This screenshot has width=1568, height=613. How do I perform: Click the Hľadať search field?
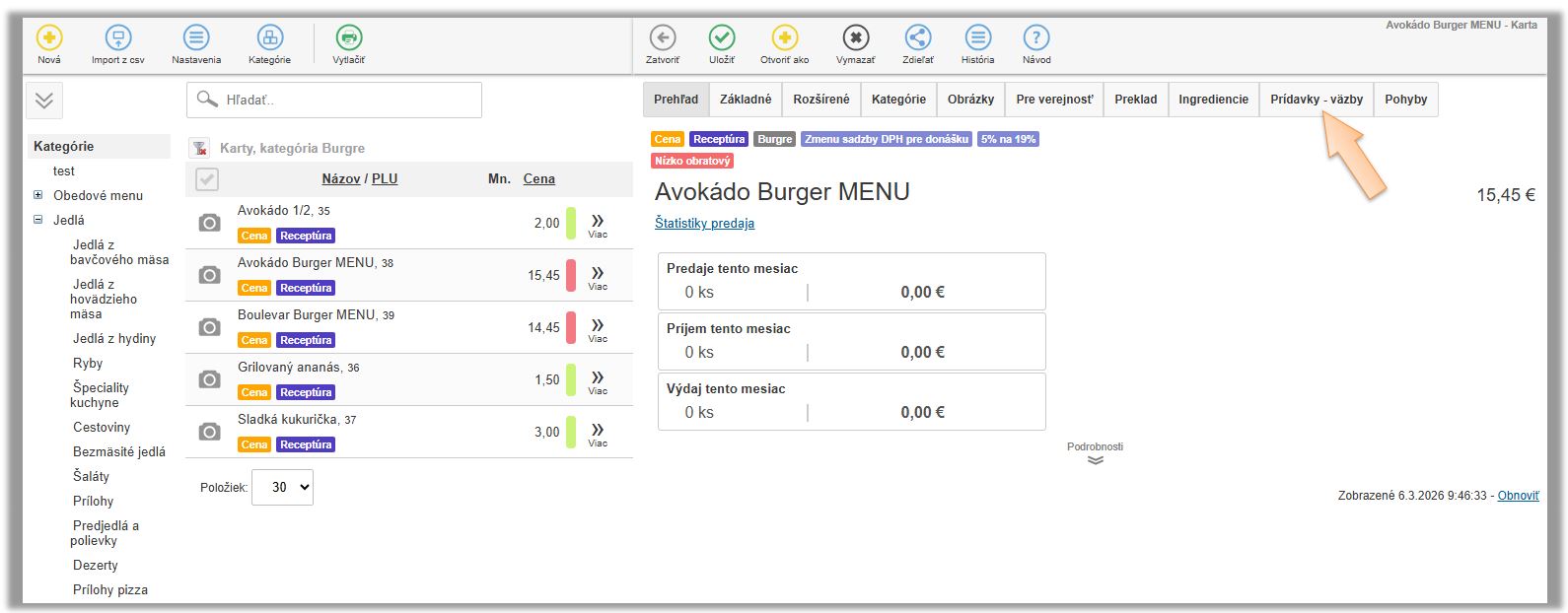pos(334,100)
